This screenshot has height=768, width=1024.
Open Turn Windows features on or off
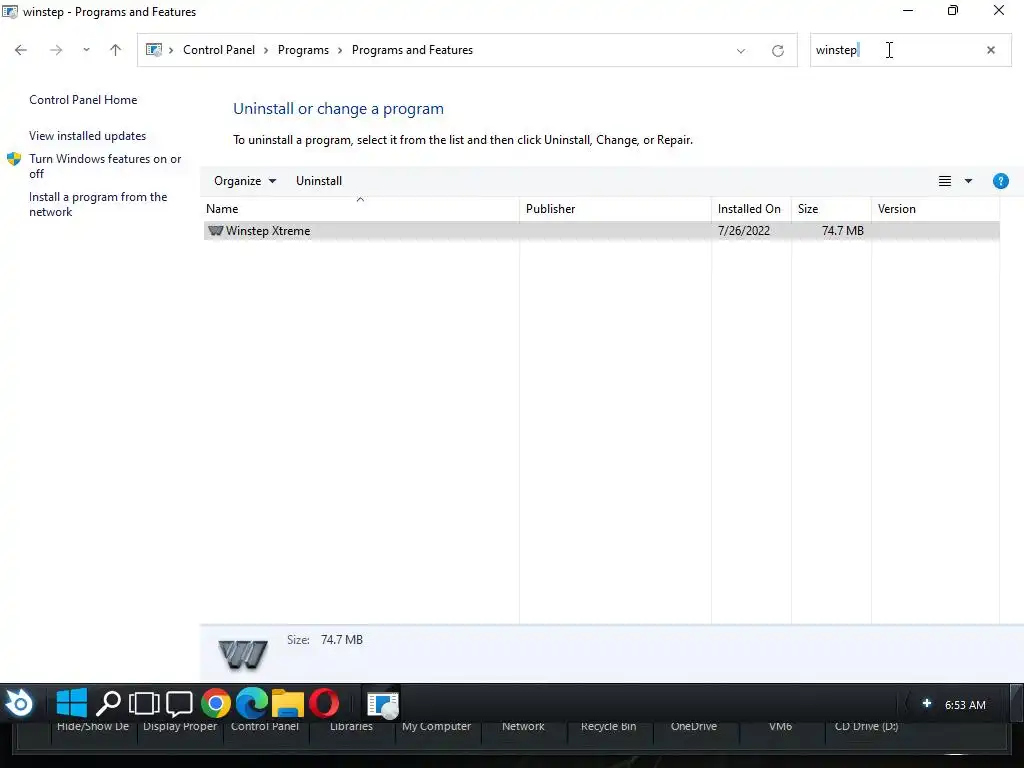click(x=105, y=166)
